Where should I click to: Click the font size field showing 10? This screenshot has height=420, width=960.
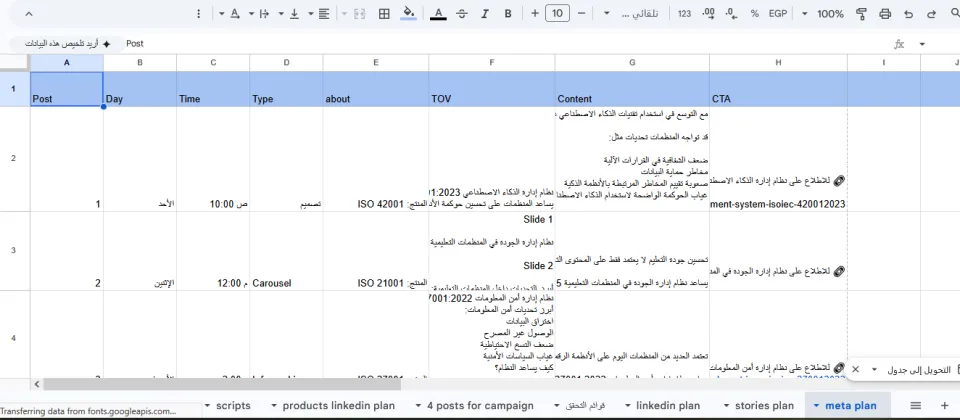coord(557,13)
